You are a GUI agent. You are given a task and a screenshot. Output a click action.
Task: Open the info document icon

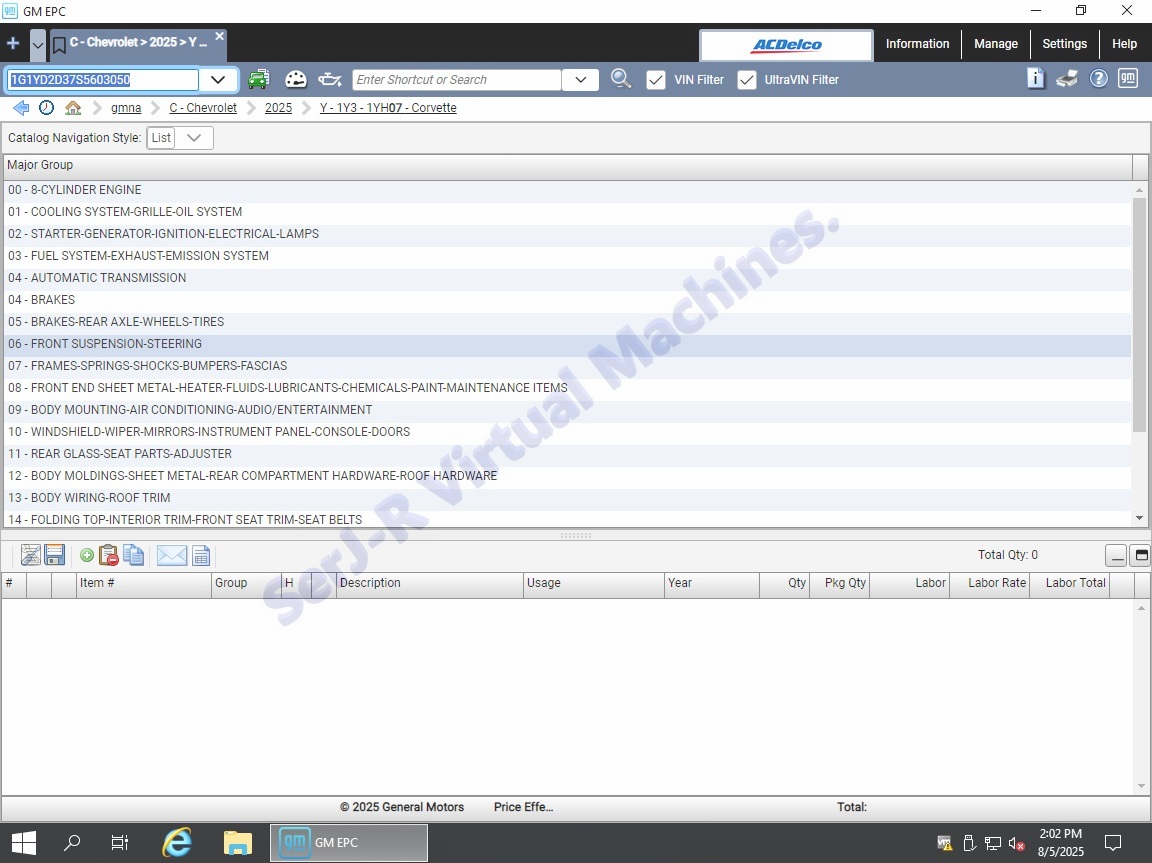(x=1035, y=79)
